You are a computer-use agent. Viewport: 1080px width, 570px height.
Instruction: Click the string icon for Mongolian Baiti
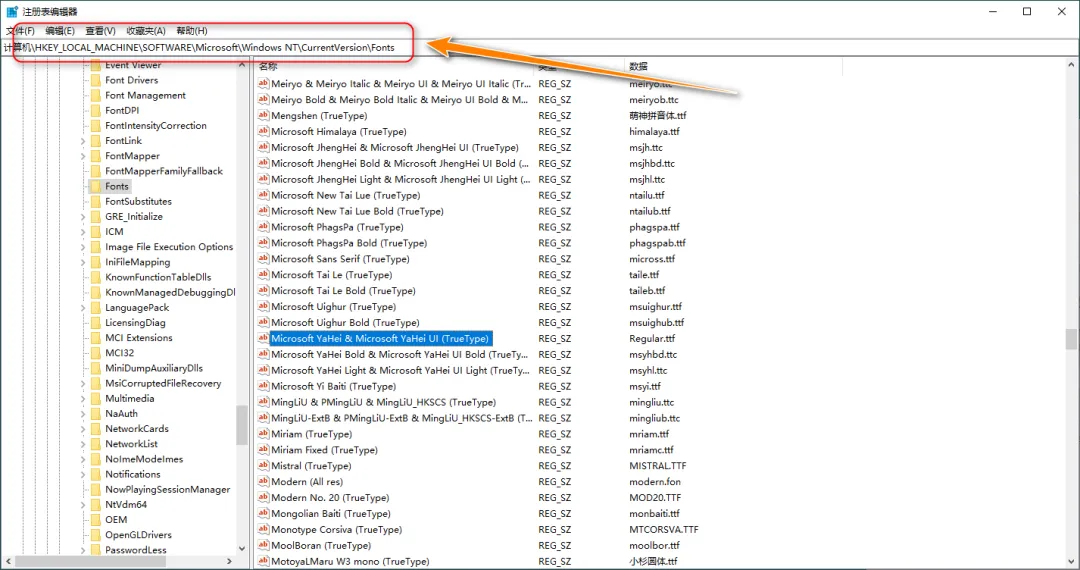click(x=263, y=514)
